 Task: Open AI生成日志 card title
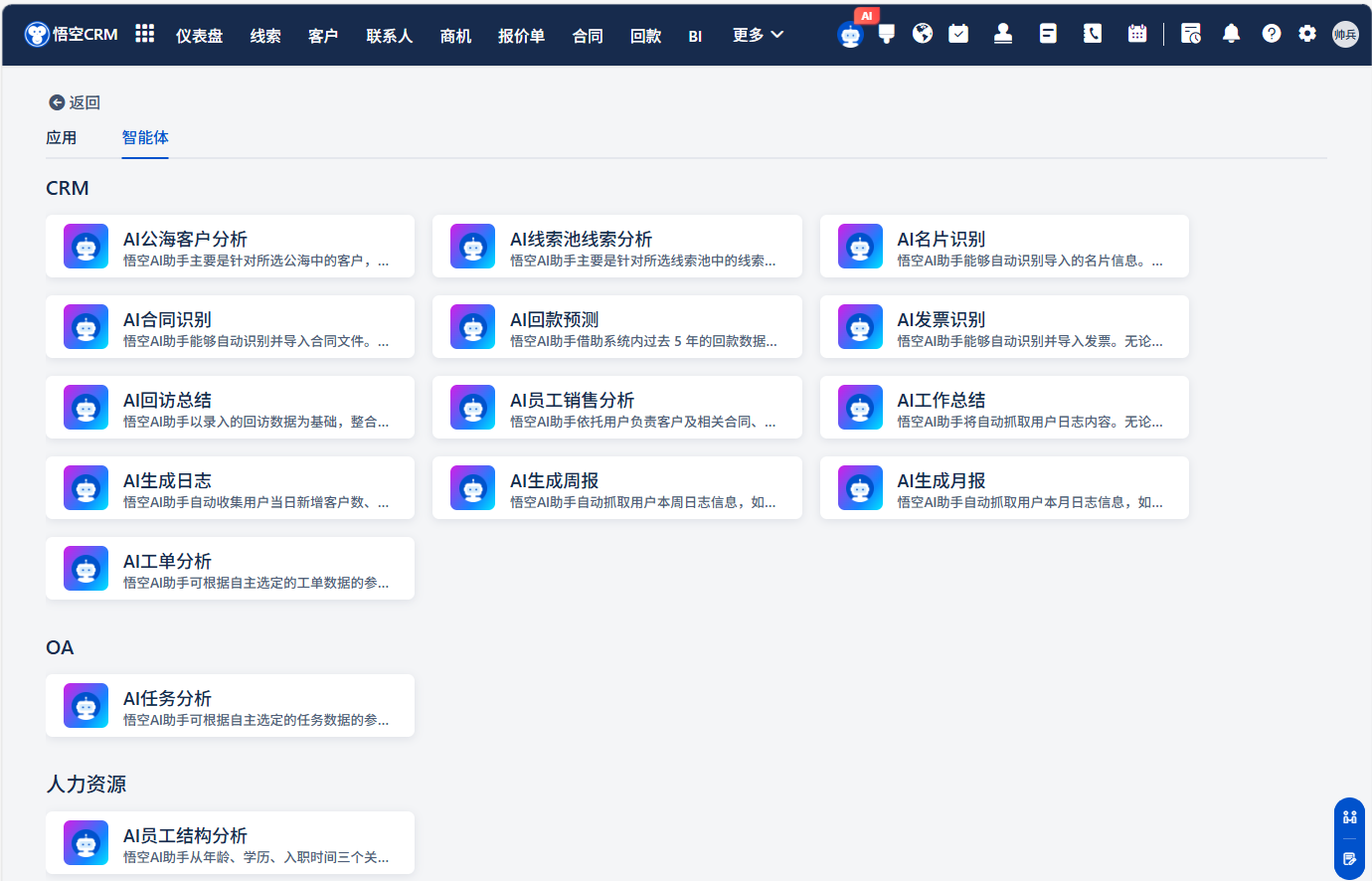[x=168, y=480]
